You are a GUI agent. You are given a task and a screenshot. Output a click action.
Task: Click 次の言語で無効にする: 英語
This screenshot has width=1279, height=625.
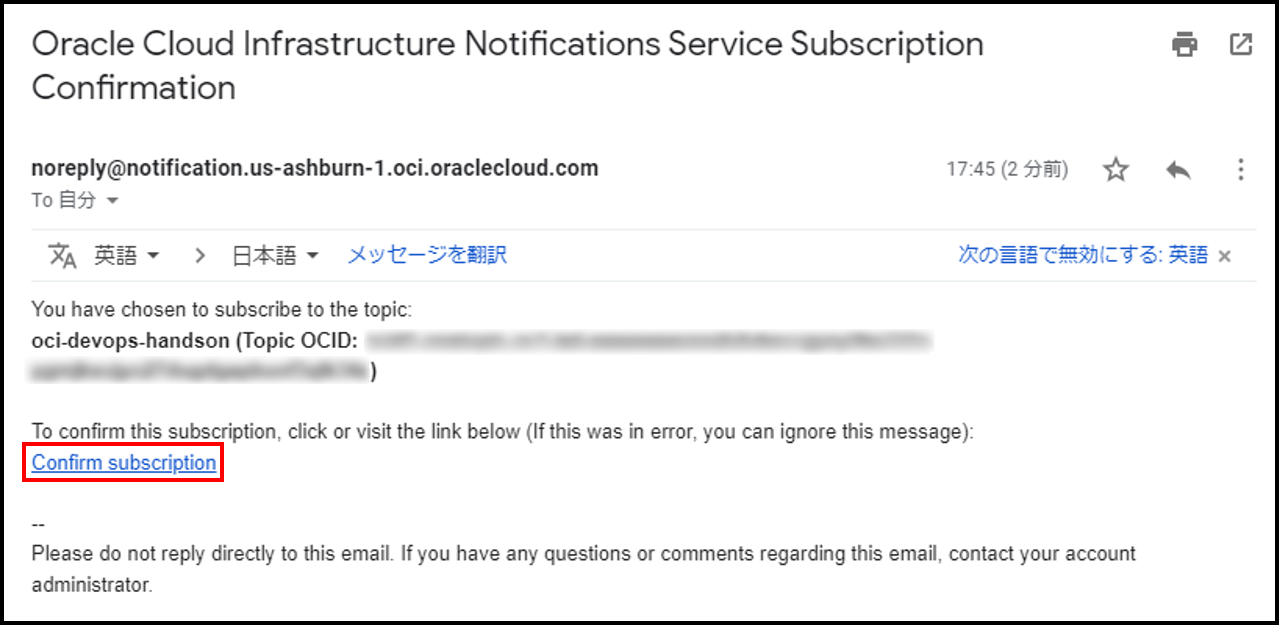[1082, 255]
